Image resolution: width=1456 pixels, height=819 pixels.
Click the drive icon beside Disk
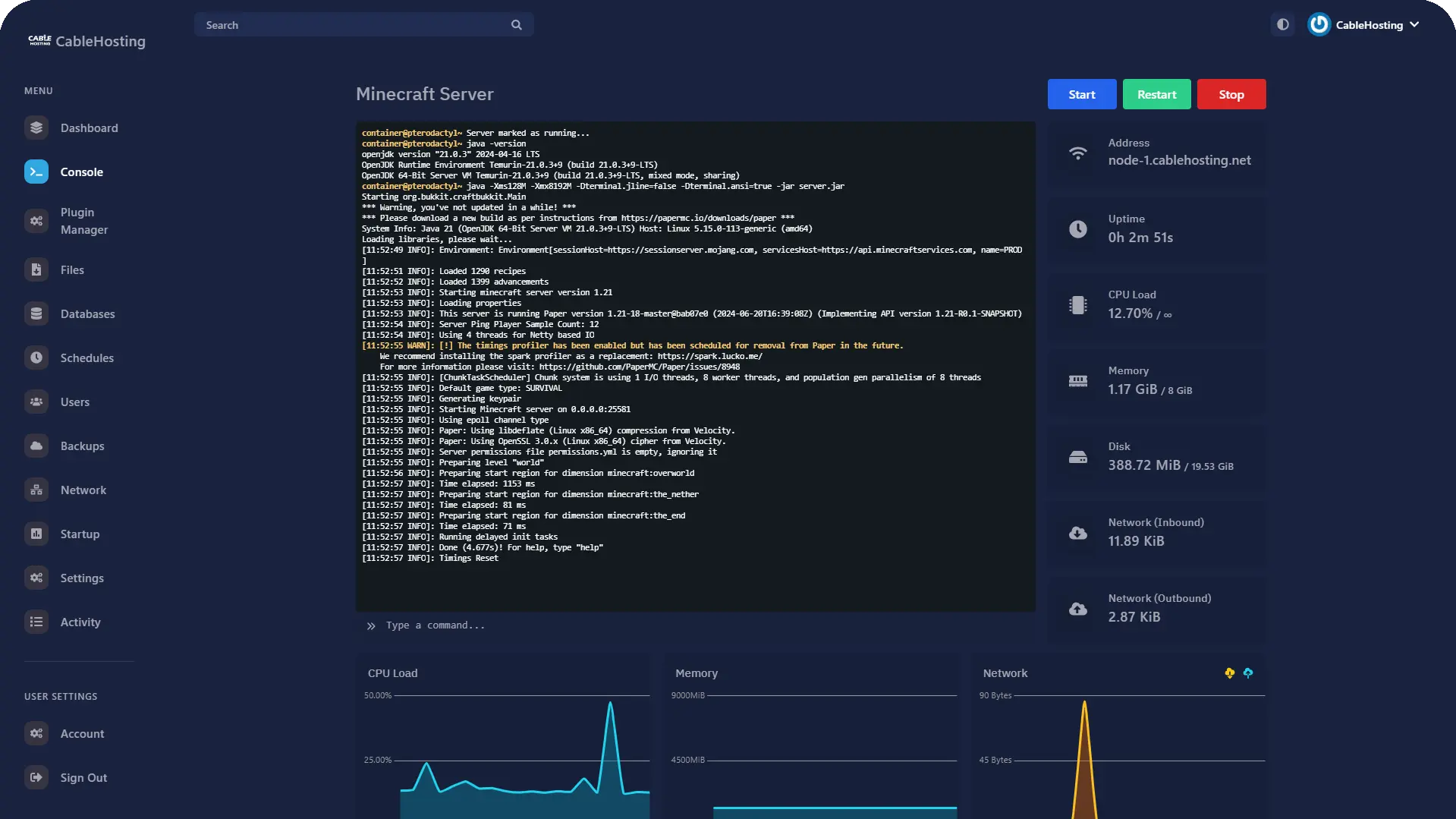click(1078, 457)
